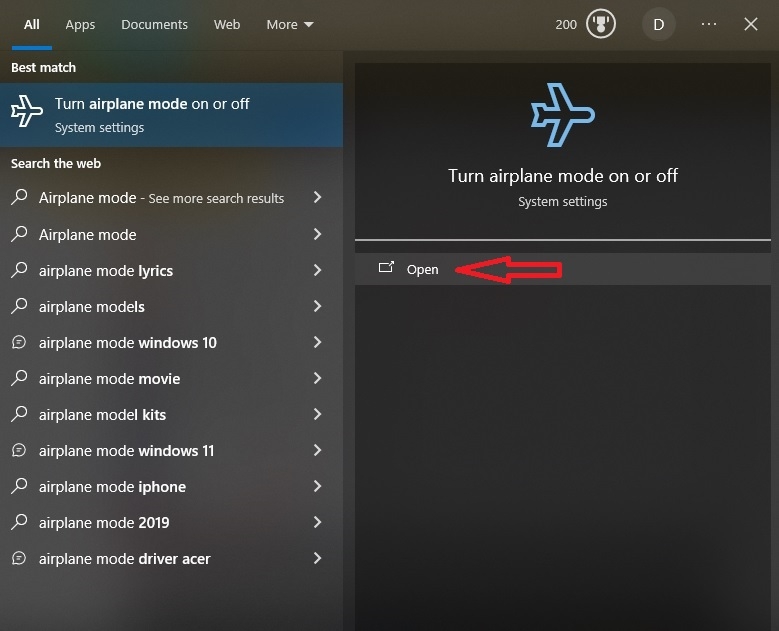Click chat icon beside airplane mode driver acer
Screen dimensions: 779x631
tap(19, 558)
